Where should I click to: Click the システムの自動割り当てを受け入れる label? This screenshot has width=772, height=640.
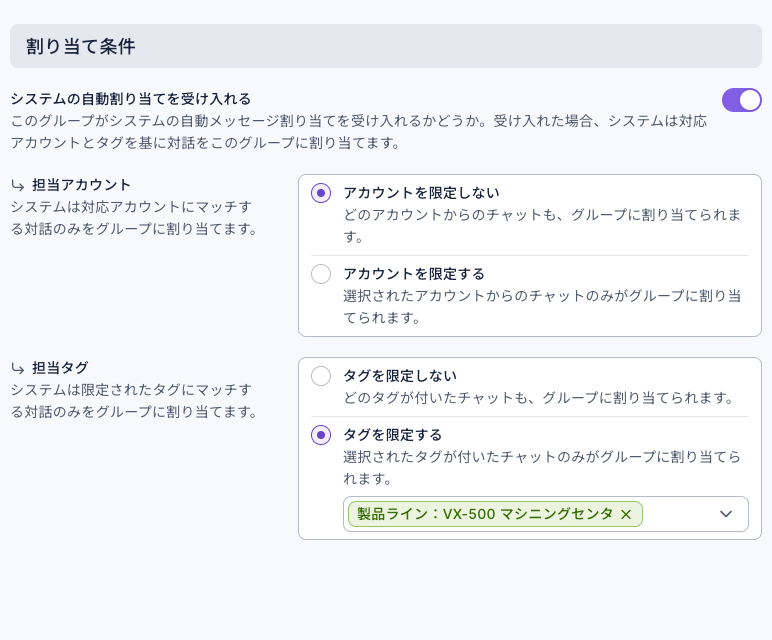131,99
